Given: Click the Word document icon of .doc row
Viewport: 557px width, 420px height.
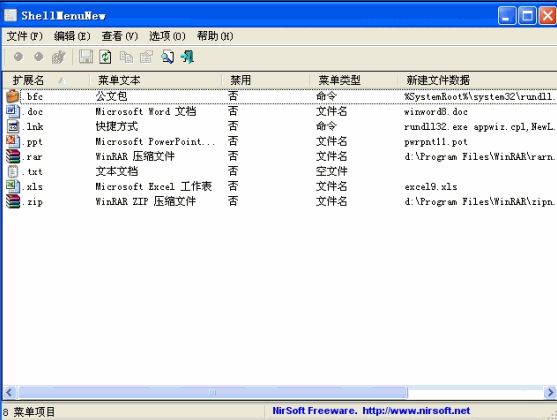Looking at the screenshot, I should (12, 111).
